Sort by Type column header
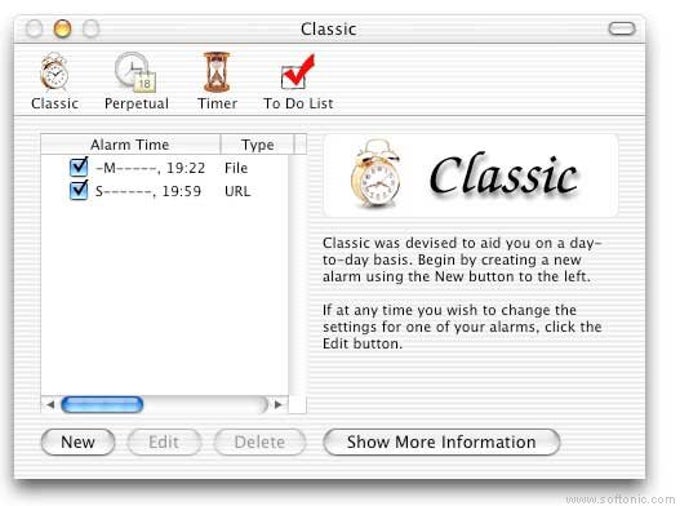The image size is (680, 506). click(258, 144)
